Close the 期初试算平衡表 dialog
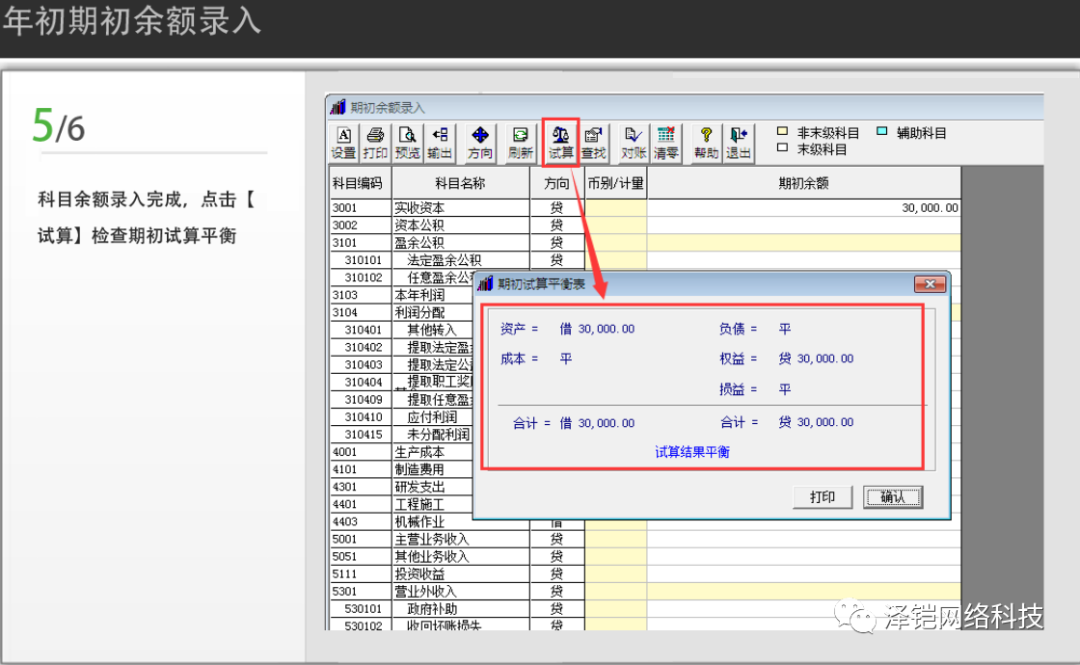 pos(930,284)
